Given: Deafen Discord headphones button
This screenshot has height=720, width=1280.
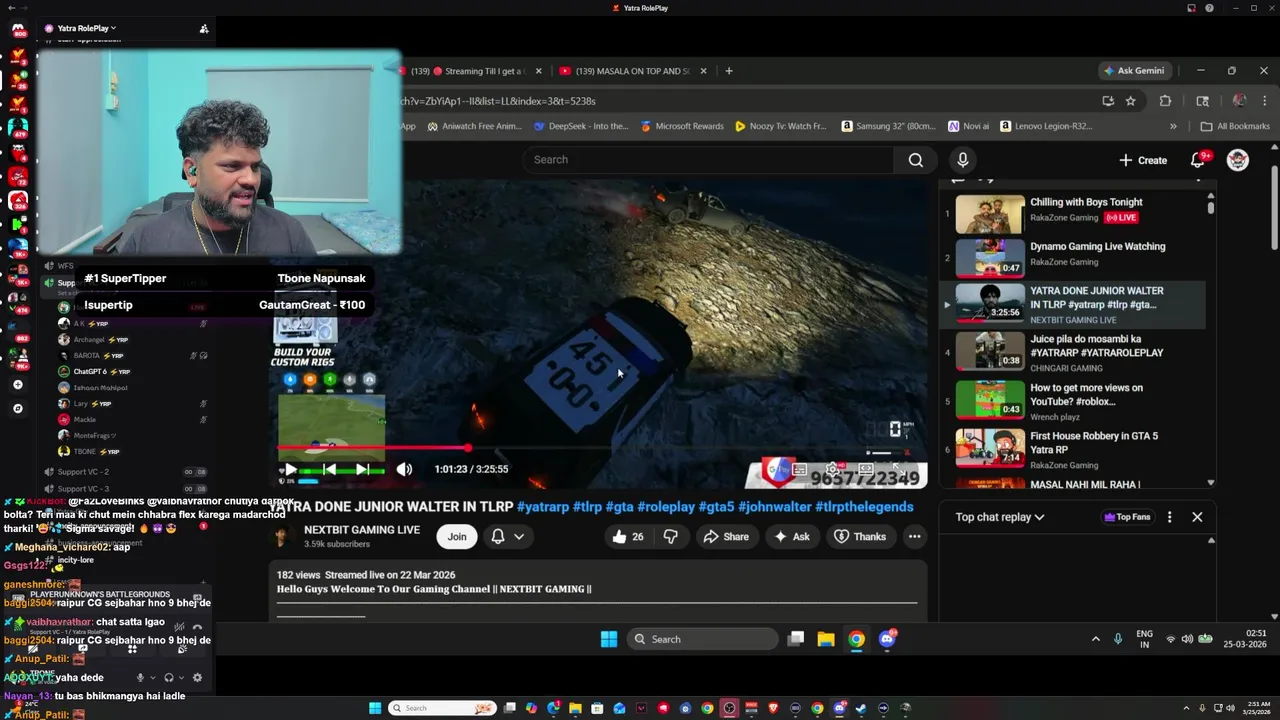Looking at the screenshot, I should tap(169, 677).
